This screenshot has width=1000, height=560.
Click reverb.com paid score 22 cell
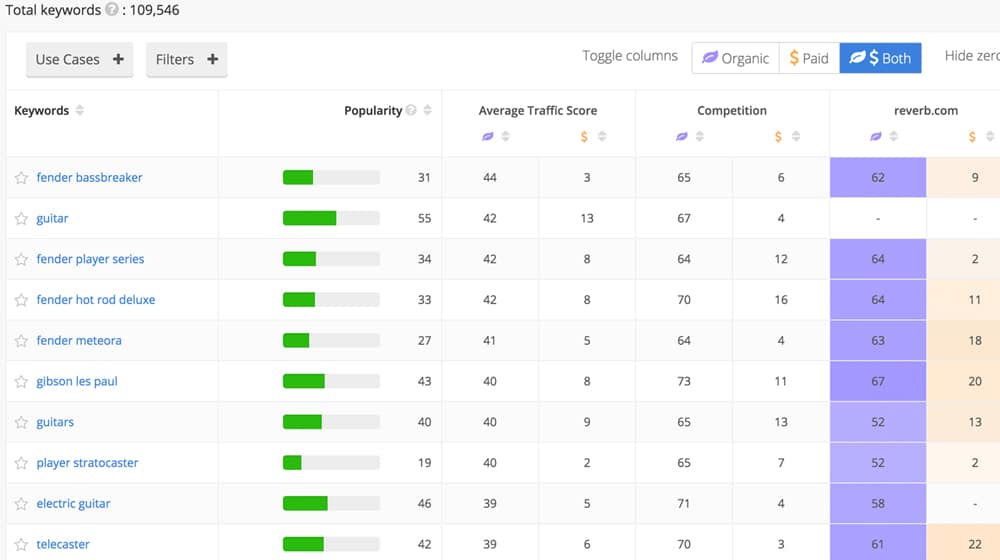(x=963, y=544)
